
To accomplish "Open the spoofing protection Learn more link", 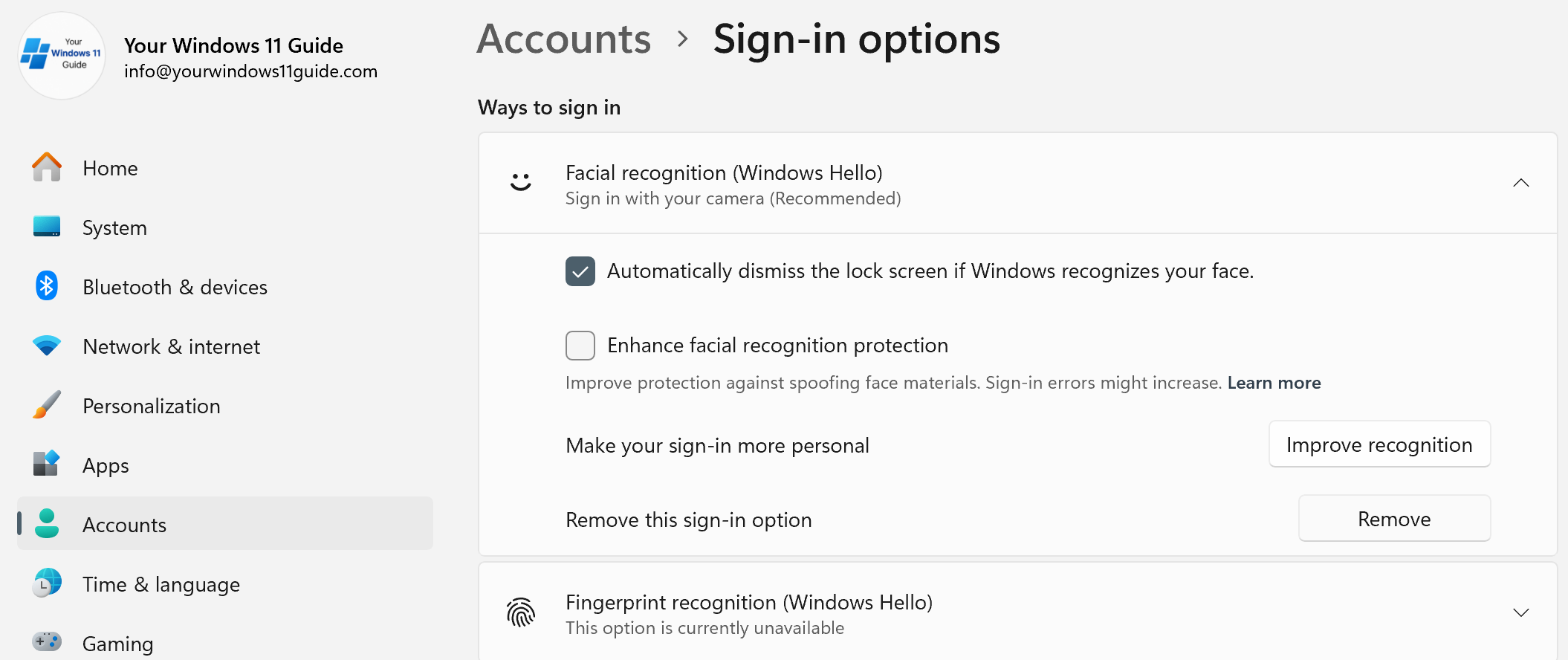I will (1274, 382).
